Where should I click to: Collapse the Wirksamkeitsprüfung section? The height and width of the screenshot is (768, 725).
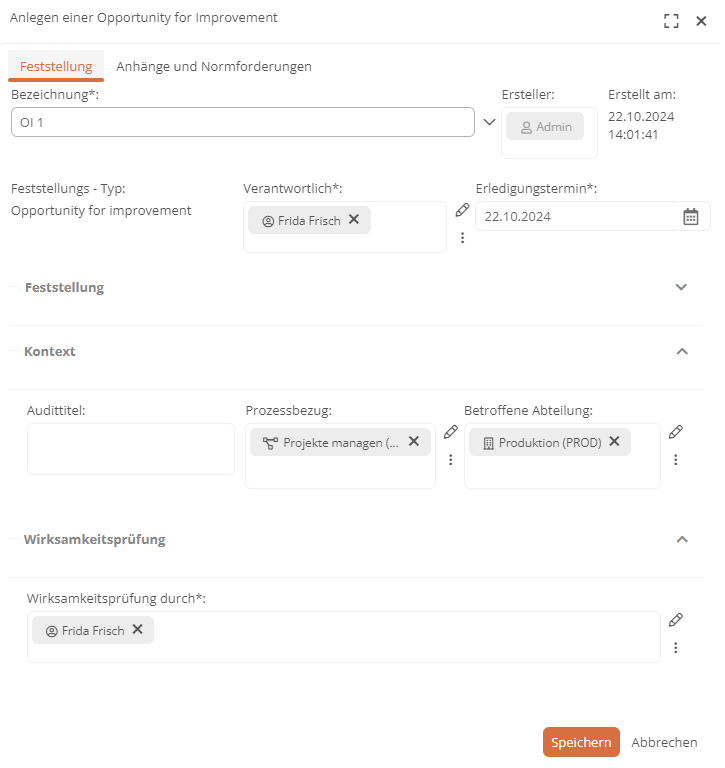pos(682,539)
